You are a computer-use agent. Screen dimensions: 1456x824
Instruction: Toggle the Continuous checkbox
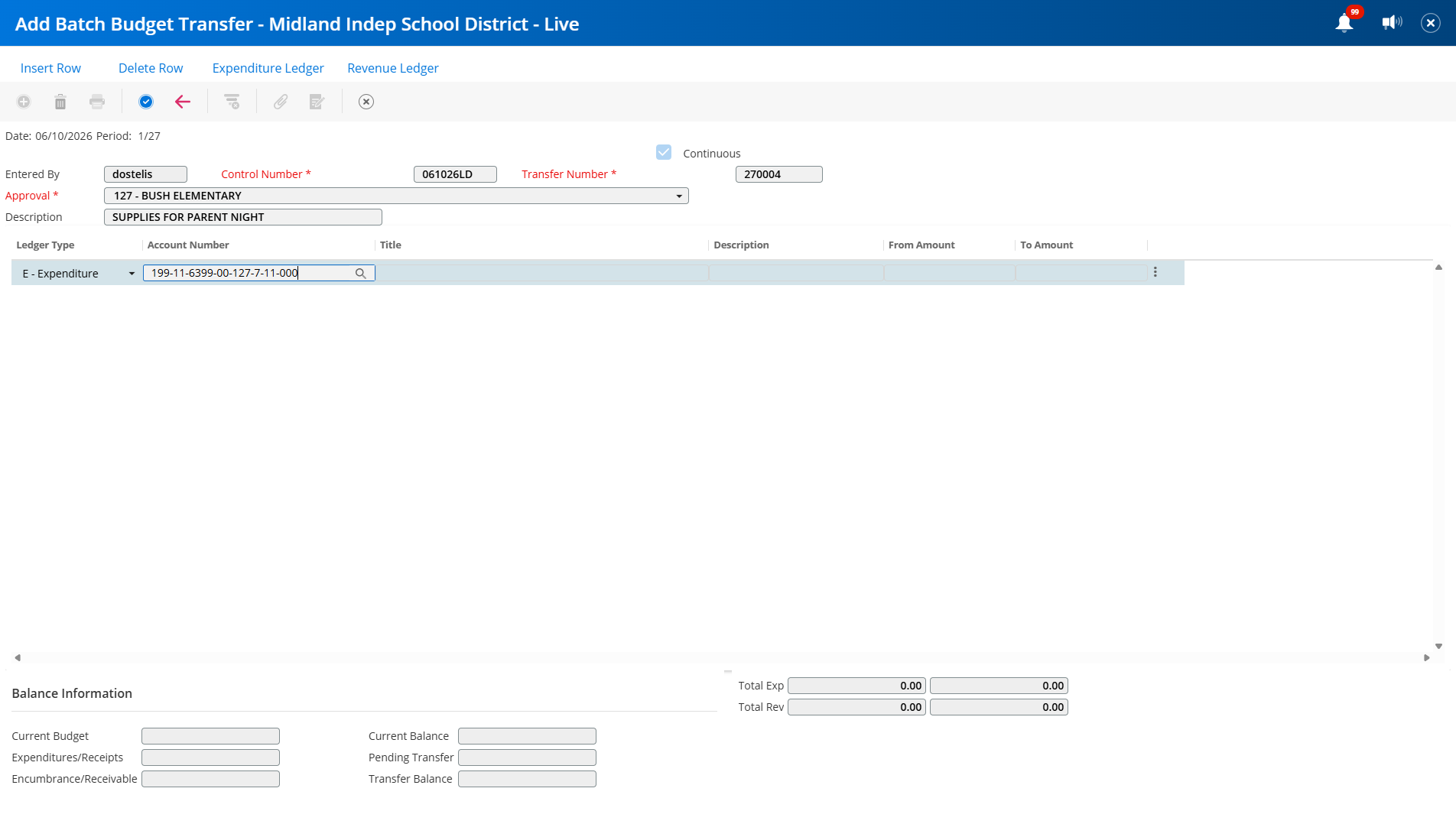pos(664,153)
